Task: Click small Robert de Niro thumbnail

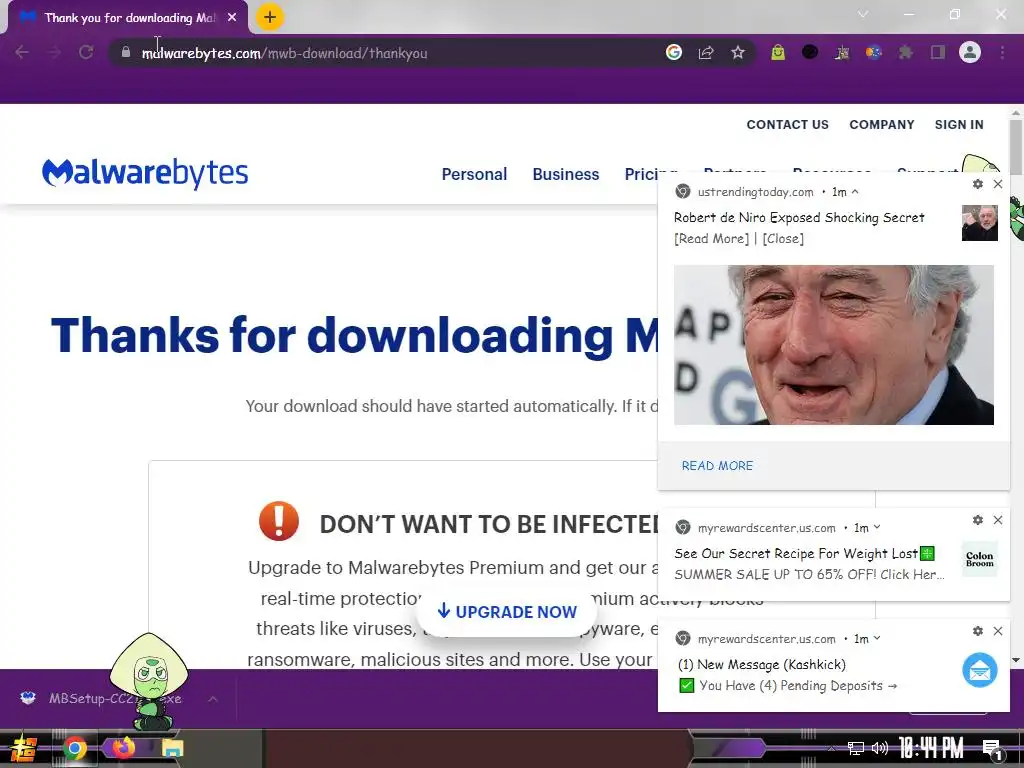Action: (x=980, y=223)
